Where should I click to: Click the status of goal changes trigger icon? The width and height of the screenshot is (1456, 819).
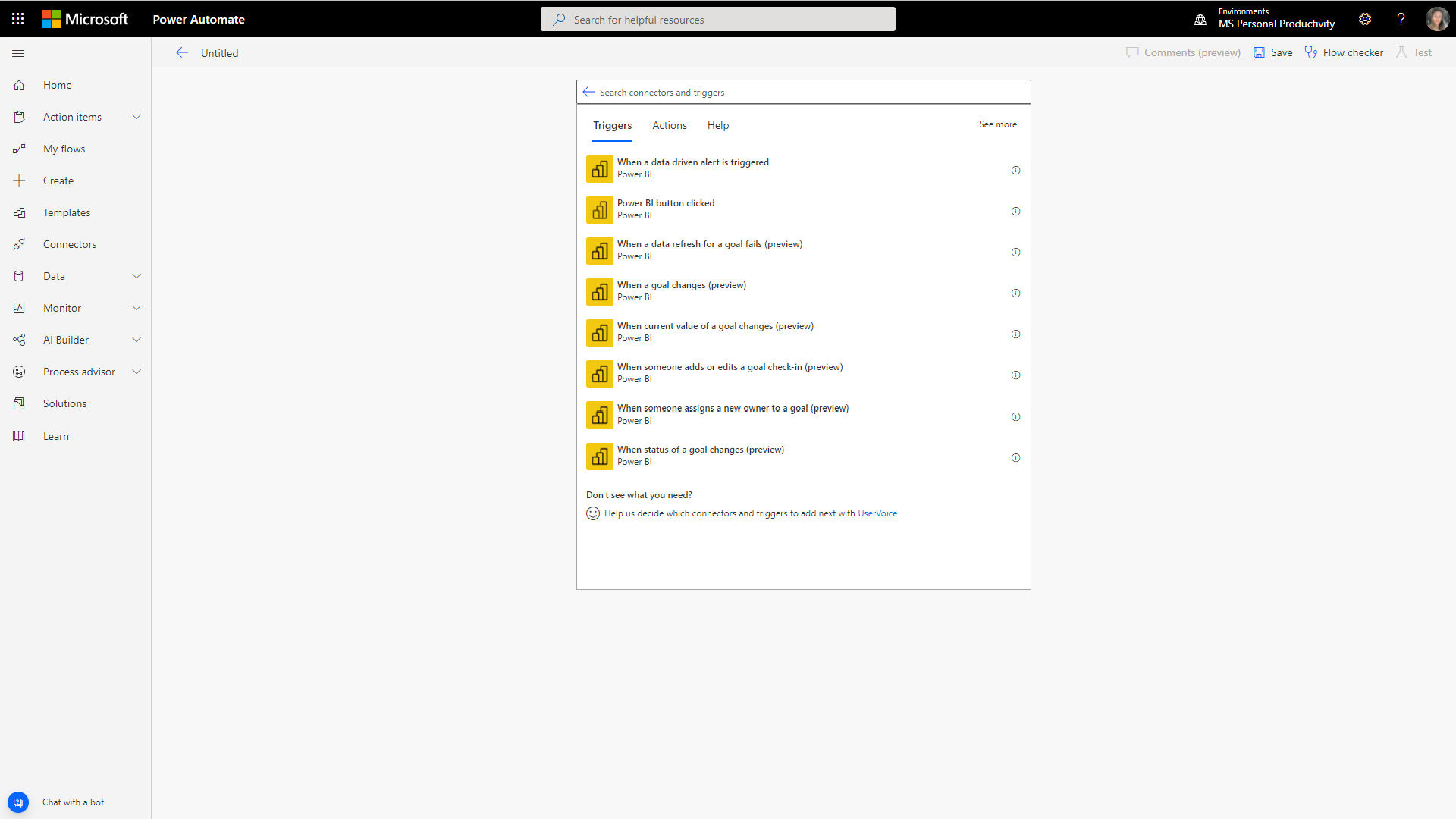click(x=599, y=456)
